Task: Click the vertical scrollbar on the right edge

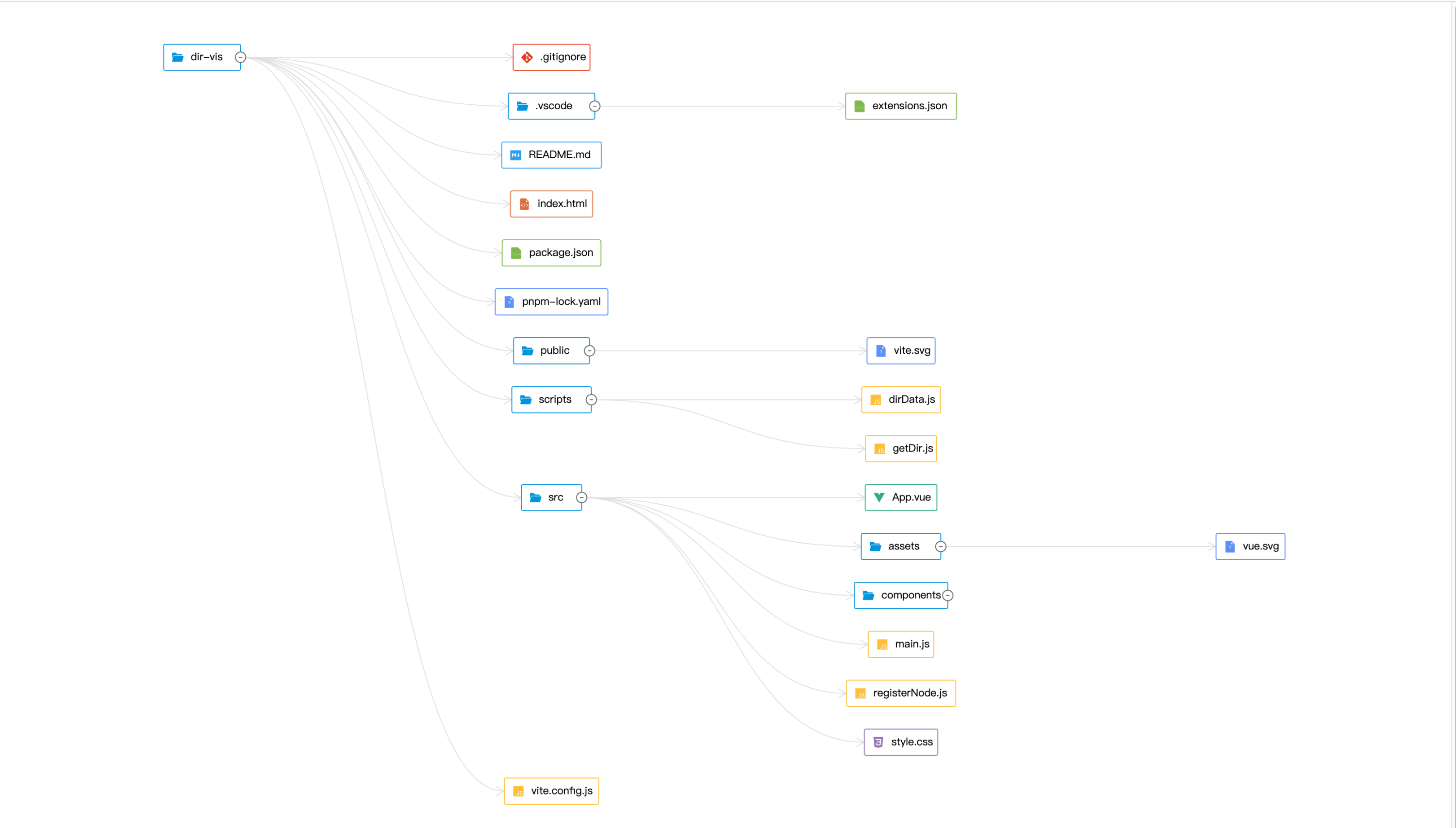Action: (x=1453, y=414)
